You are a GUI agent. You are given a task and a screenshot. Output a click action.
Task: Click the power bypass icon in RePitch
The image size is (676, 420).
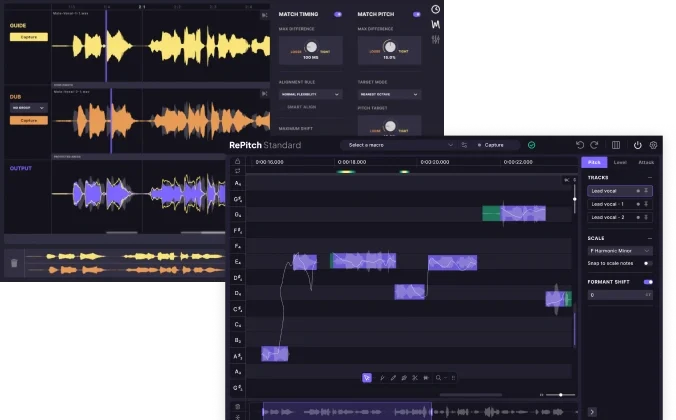pos(638,145)
